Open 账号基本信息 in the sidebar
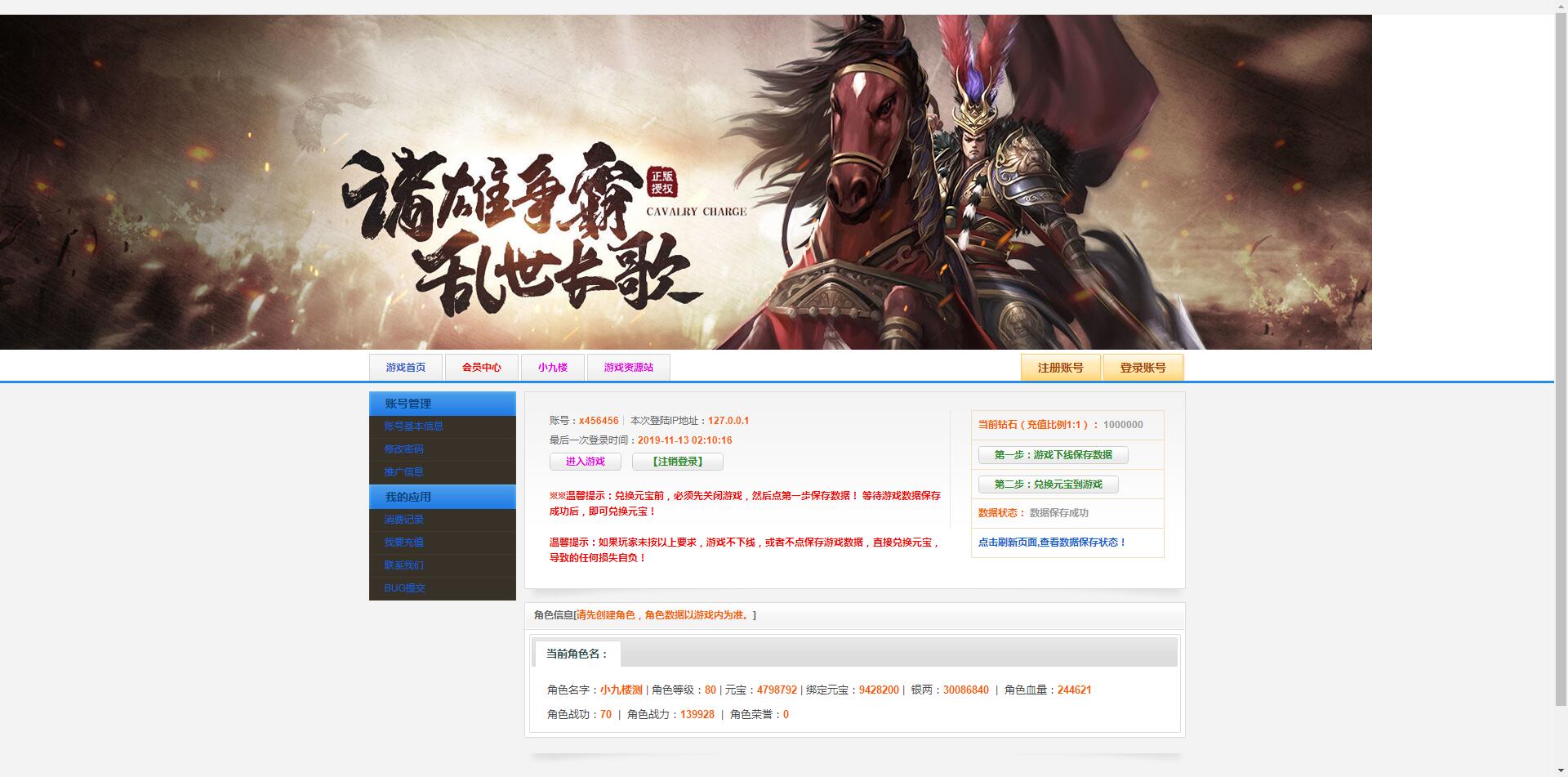Image resolution: width=1568 pixels, height=777 pixels. 413,426
